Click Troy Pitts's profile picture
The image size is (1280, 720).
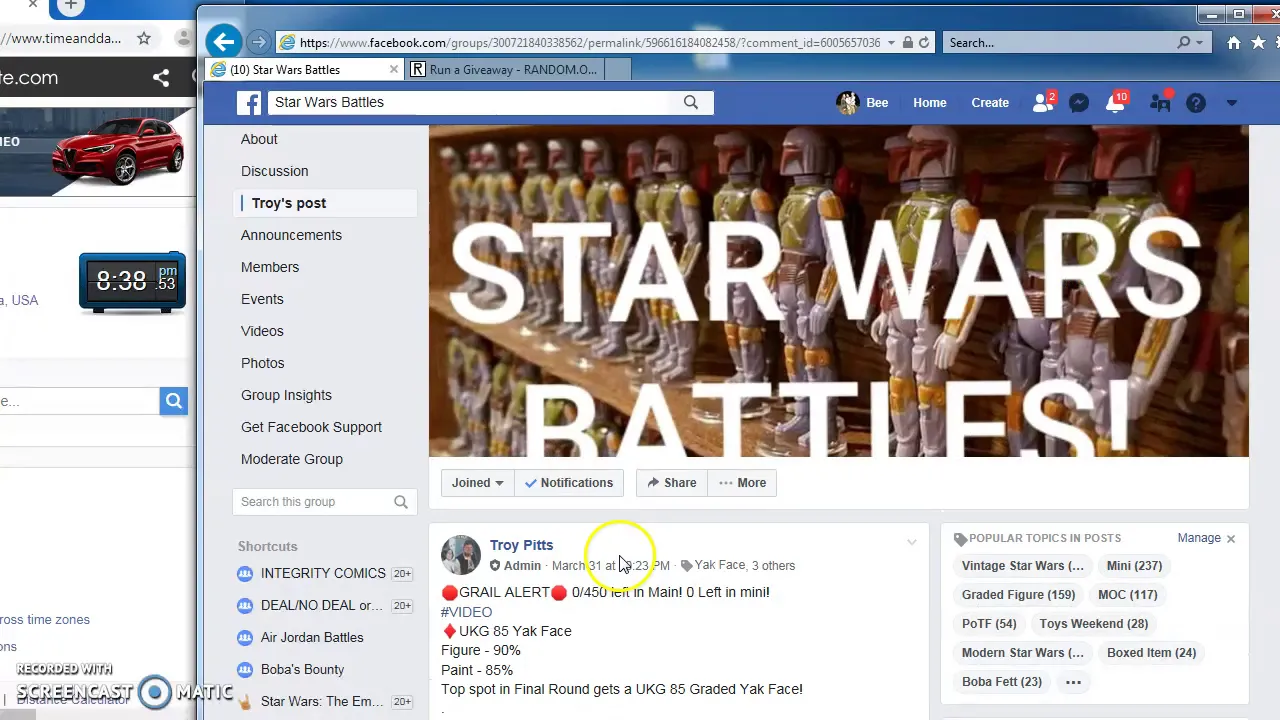[461, 555]
